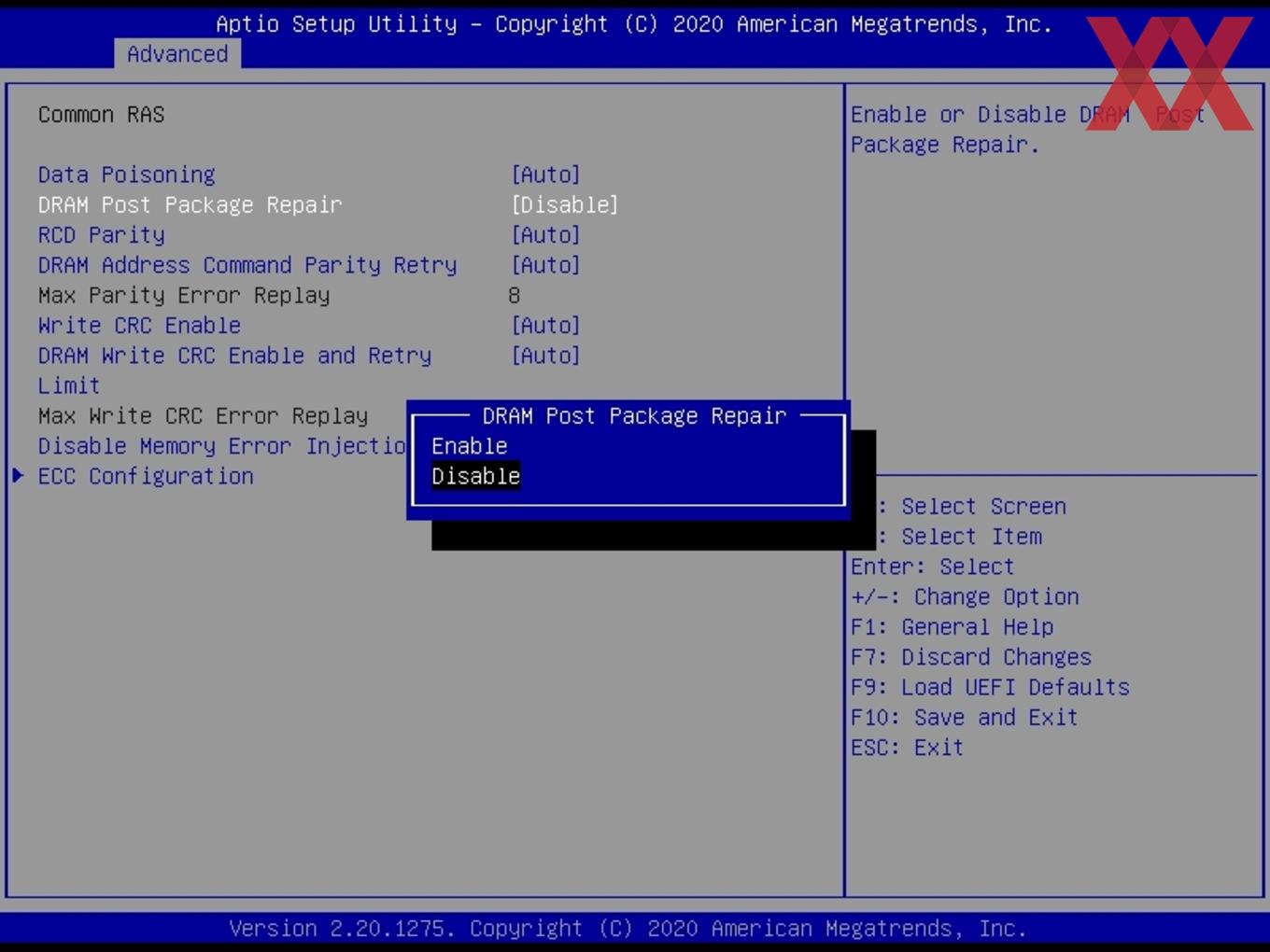Image resolution: width=1270 pixels, height=952 pixels.
Task: Select Enable in the popup list
Action: (469, 446)
